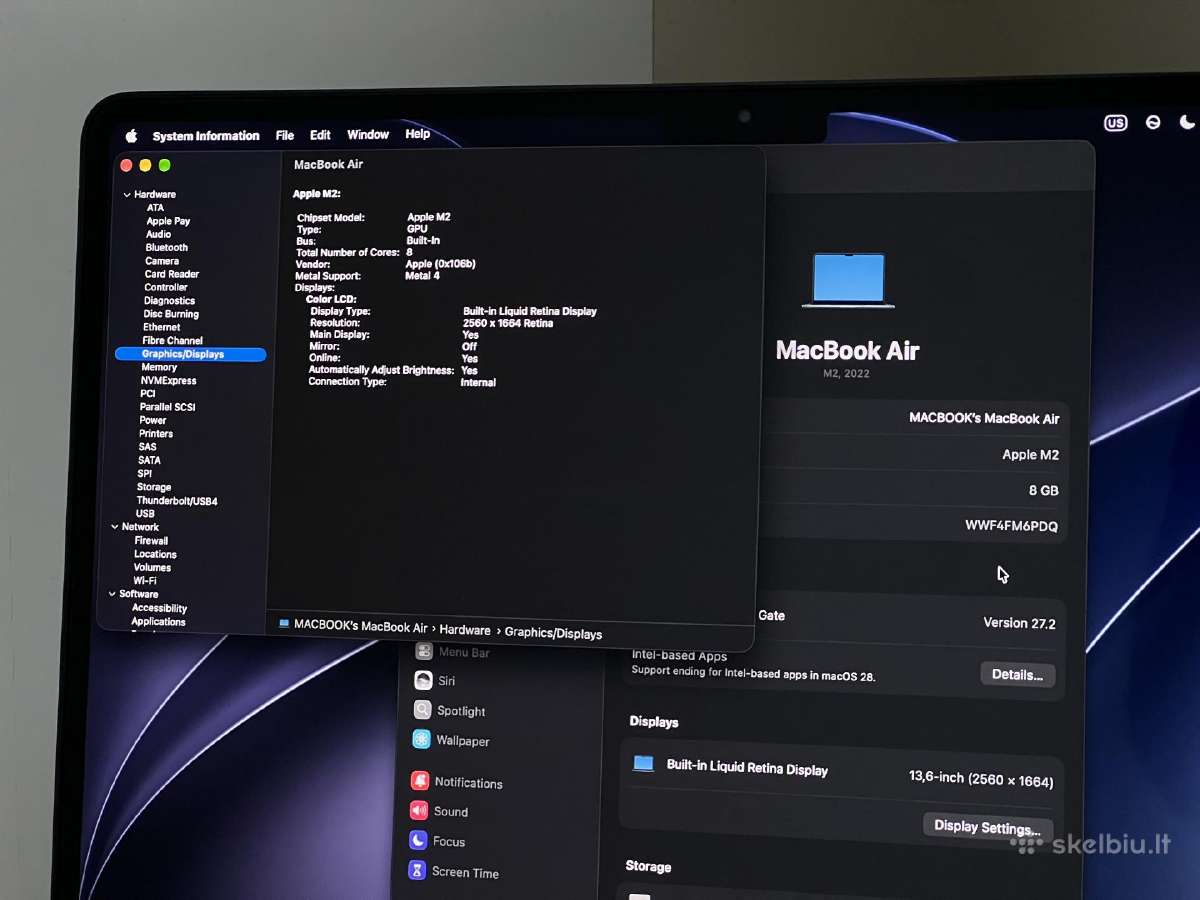Viewport: 1200px width, 900px height.
Task: Click the serial number WWF4FM6PDQ
Action: click(1011, 526)
